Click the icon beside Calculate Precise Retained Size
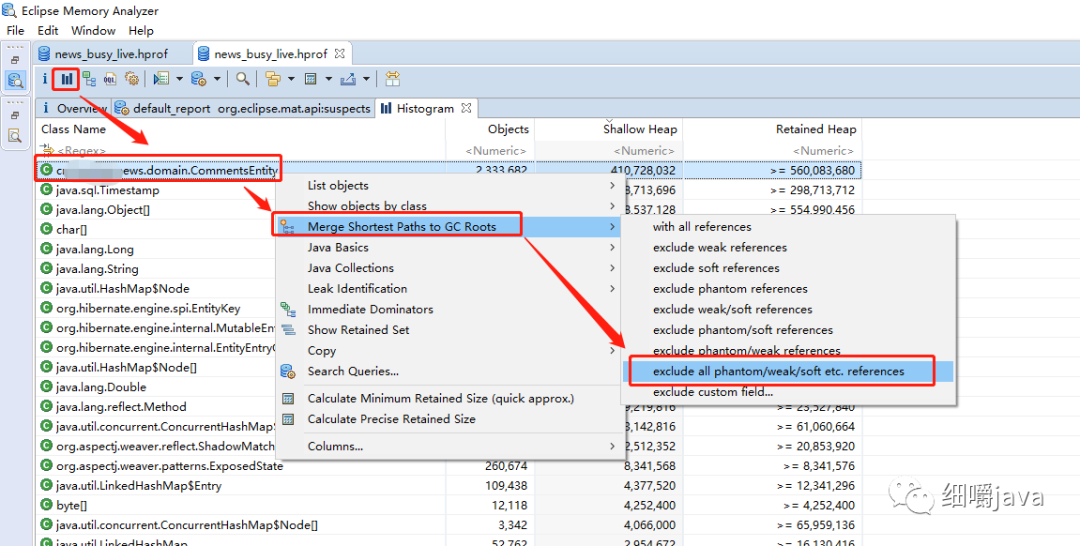The image size is (1080, 546). tap(289, 419)
